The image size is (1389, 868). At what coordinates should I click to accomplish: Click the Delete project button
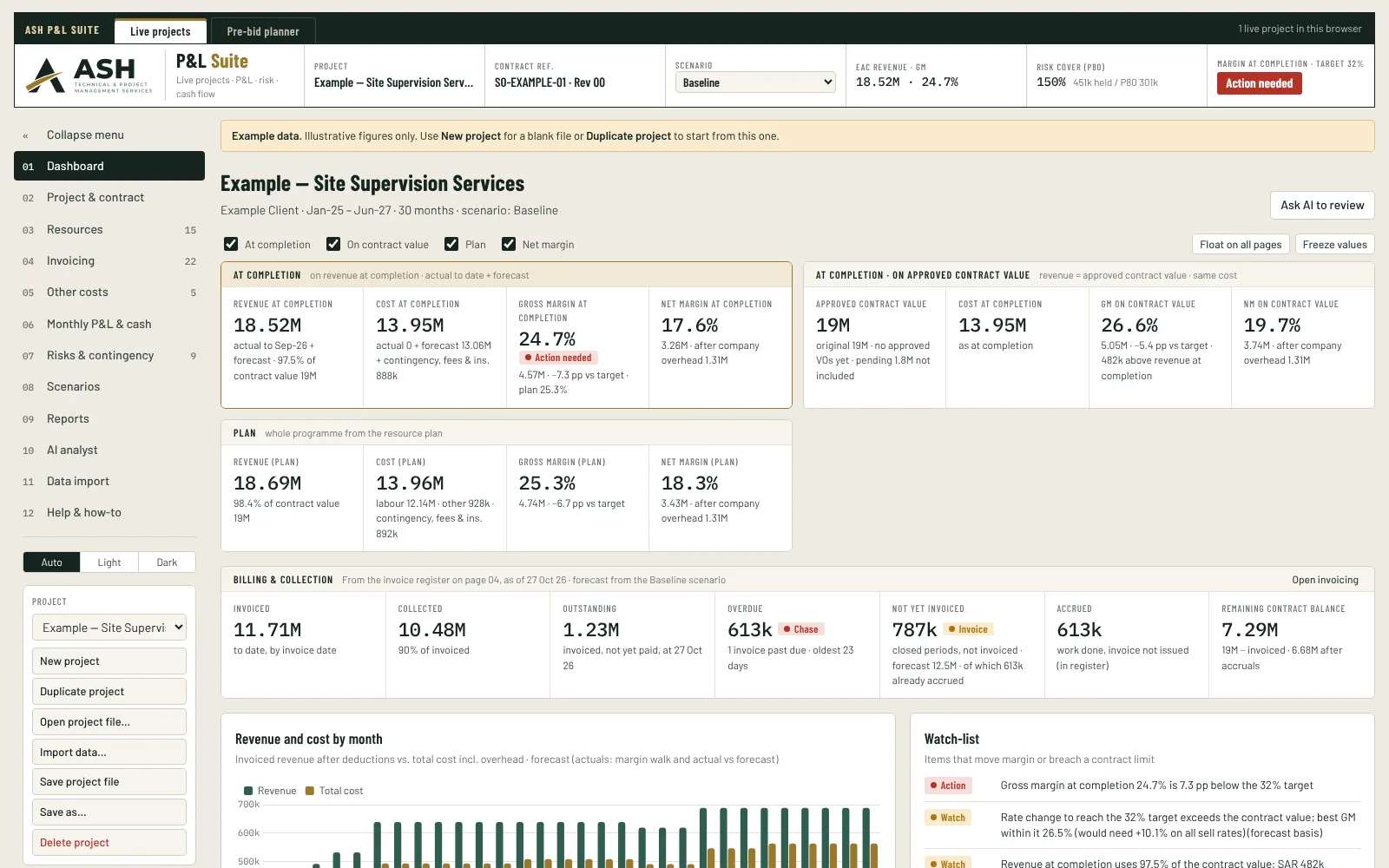click(109, 843)
